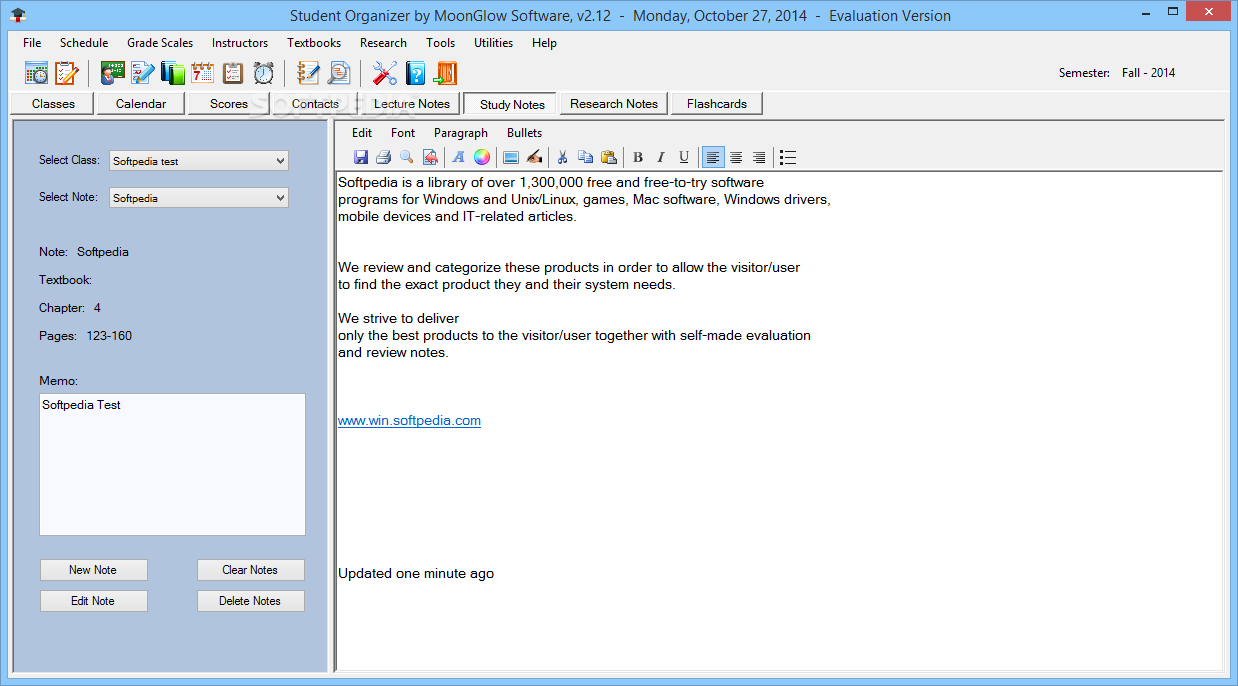This screenshot has height=686, width=1238.
Task: Click the New Note button
Action: 93,570
